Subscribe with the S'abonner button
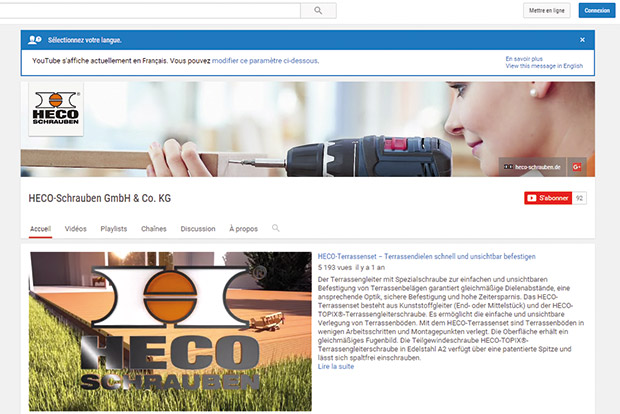Screen dimensions: 620x414 pos(548,198)
